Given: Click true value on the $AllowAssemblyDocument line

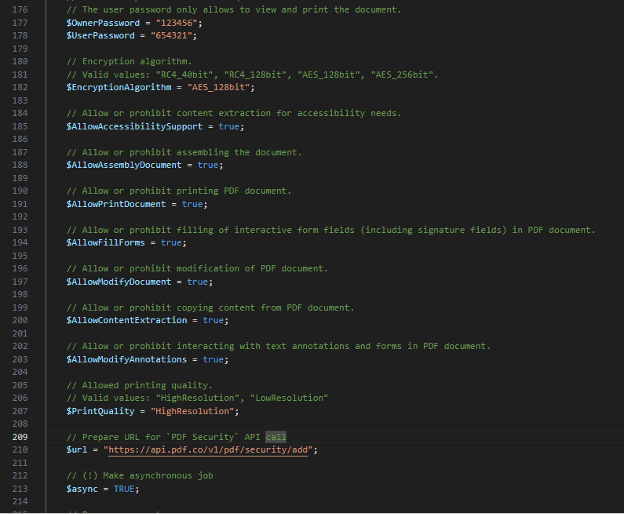Looking at the screenshot, I should [208, 165].
